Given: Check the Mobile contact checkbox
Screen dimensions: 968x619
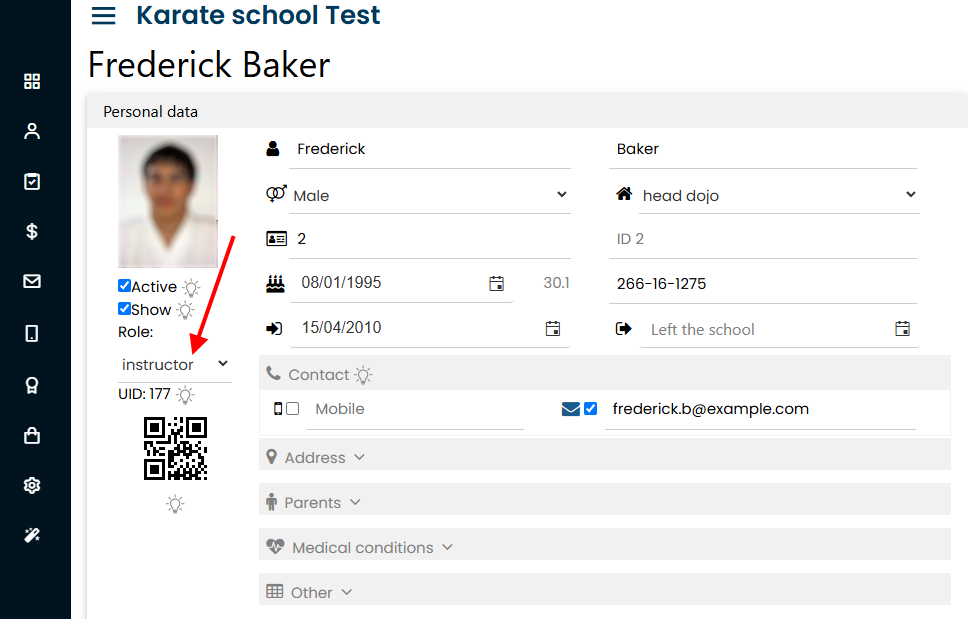Looking at the screenshot, I should click(293, 409).
